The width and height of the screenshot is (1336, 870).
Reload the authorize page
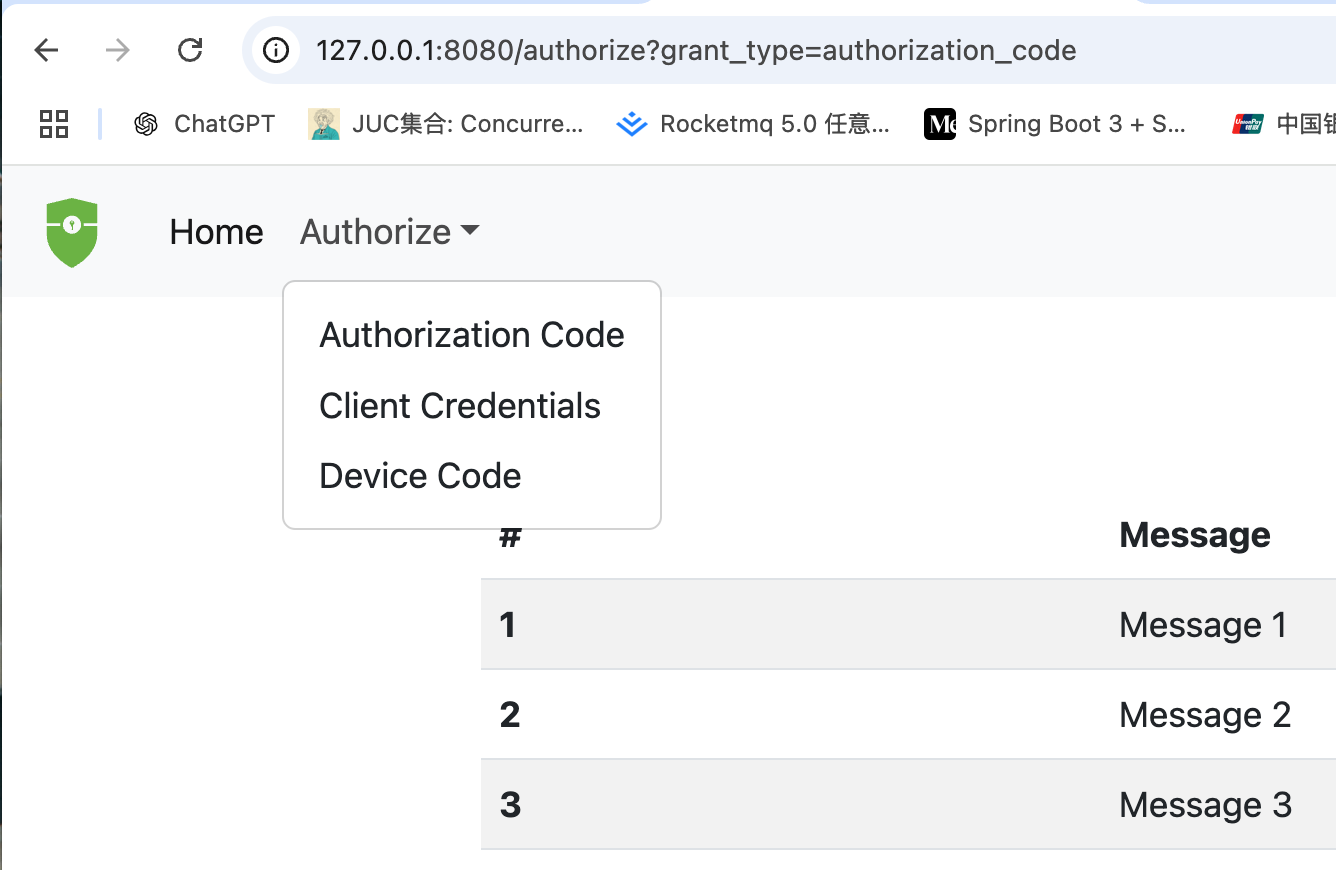pos(190,50)
